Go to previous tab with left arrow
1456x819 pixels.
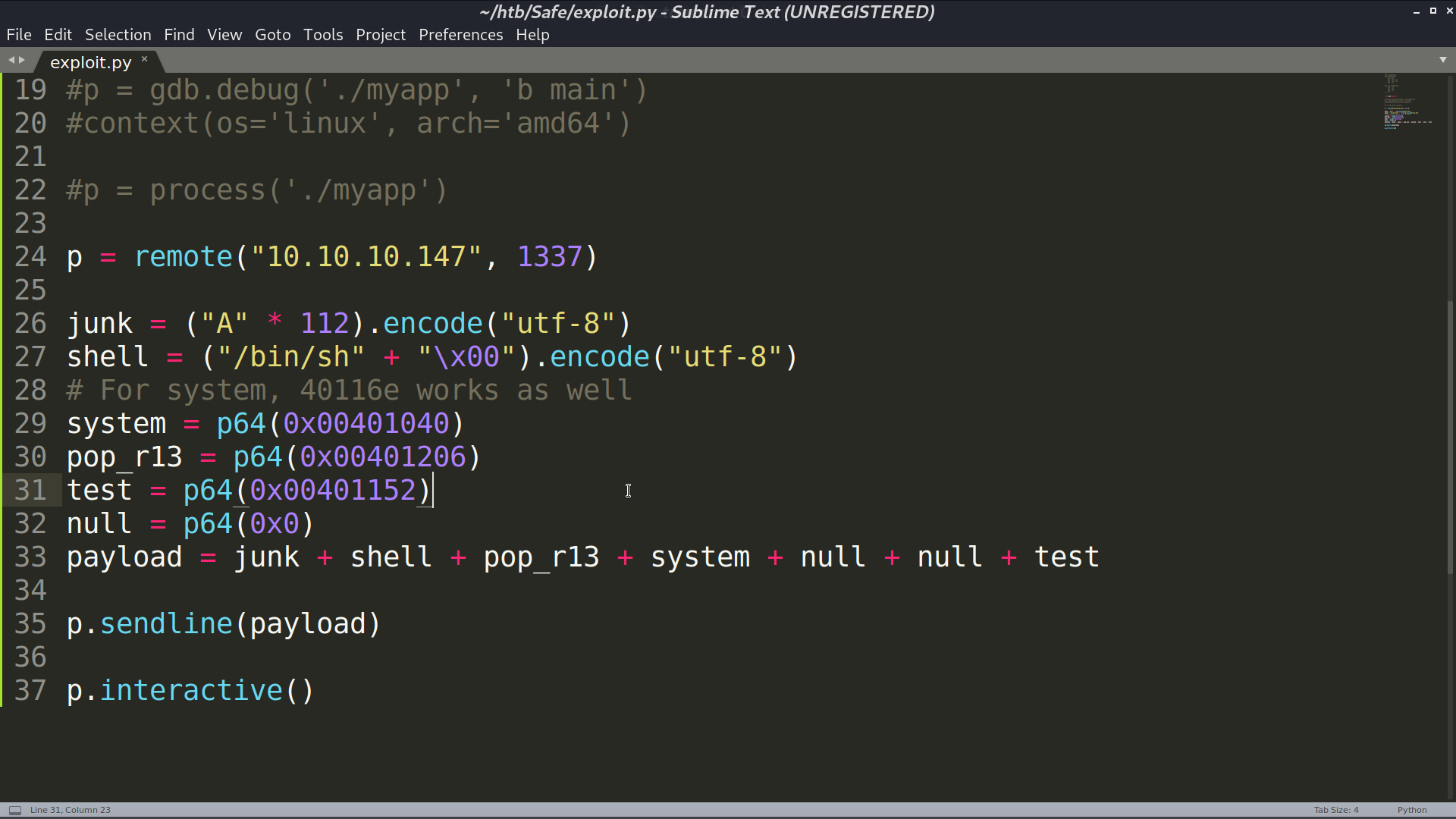point(11,60)
